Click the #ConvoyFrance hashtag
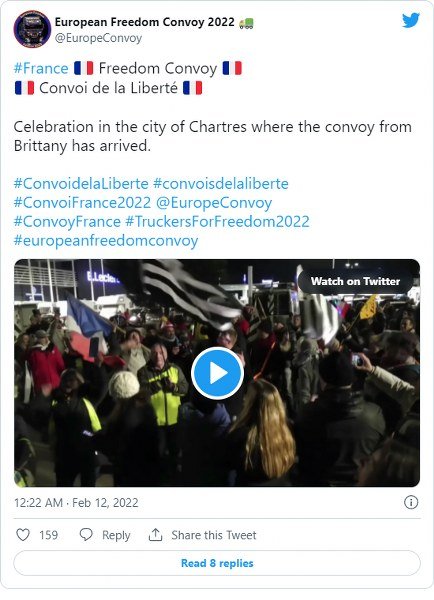The image size is (434, 600). [67, 222]
